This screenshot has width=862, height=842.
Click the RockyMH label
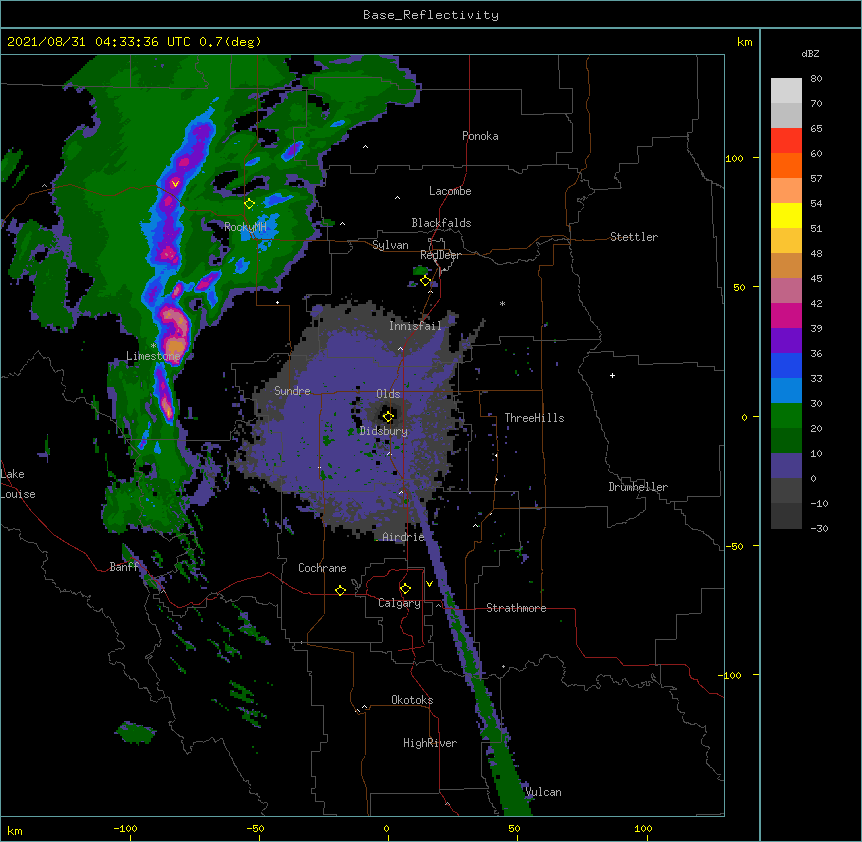pos(245,226)
